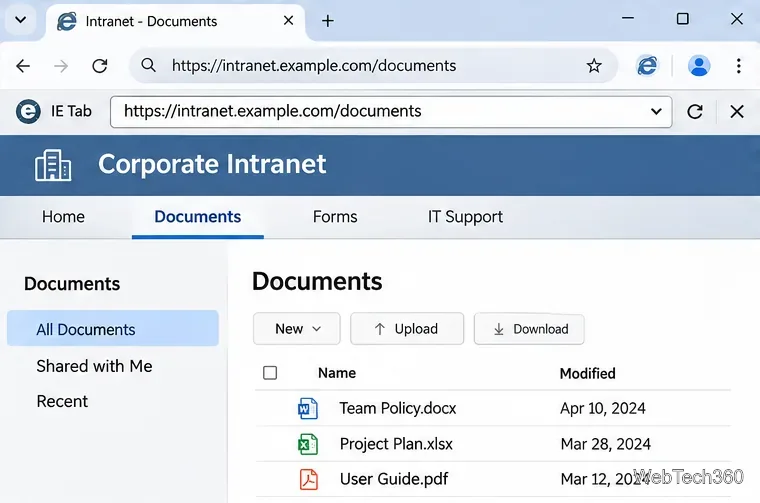Screen dimensions: 760x503
Task: Sort by the Modified column header
Action: tap(587, 373)
